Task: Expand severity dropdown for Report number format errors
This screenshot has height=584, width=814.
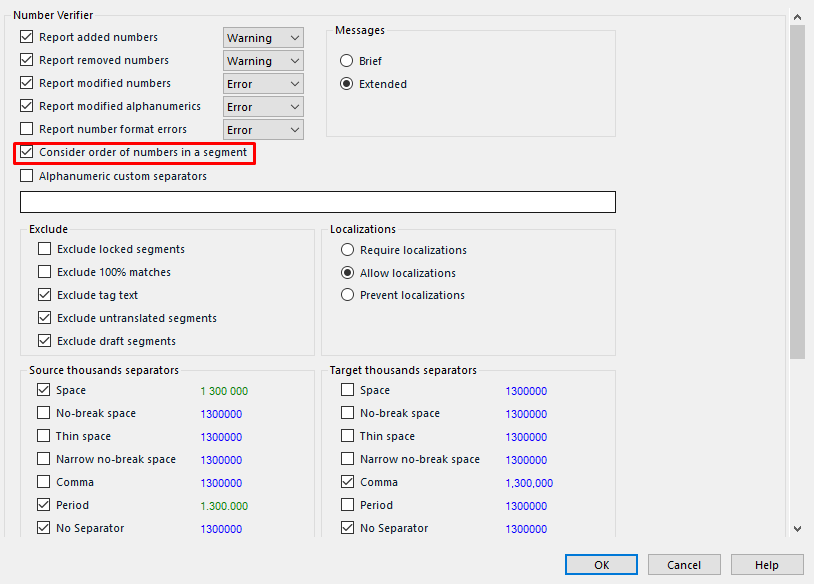Action: (x=263, y=130)
